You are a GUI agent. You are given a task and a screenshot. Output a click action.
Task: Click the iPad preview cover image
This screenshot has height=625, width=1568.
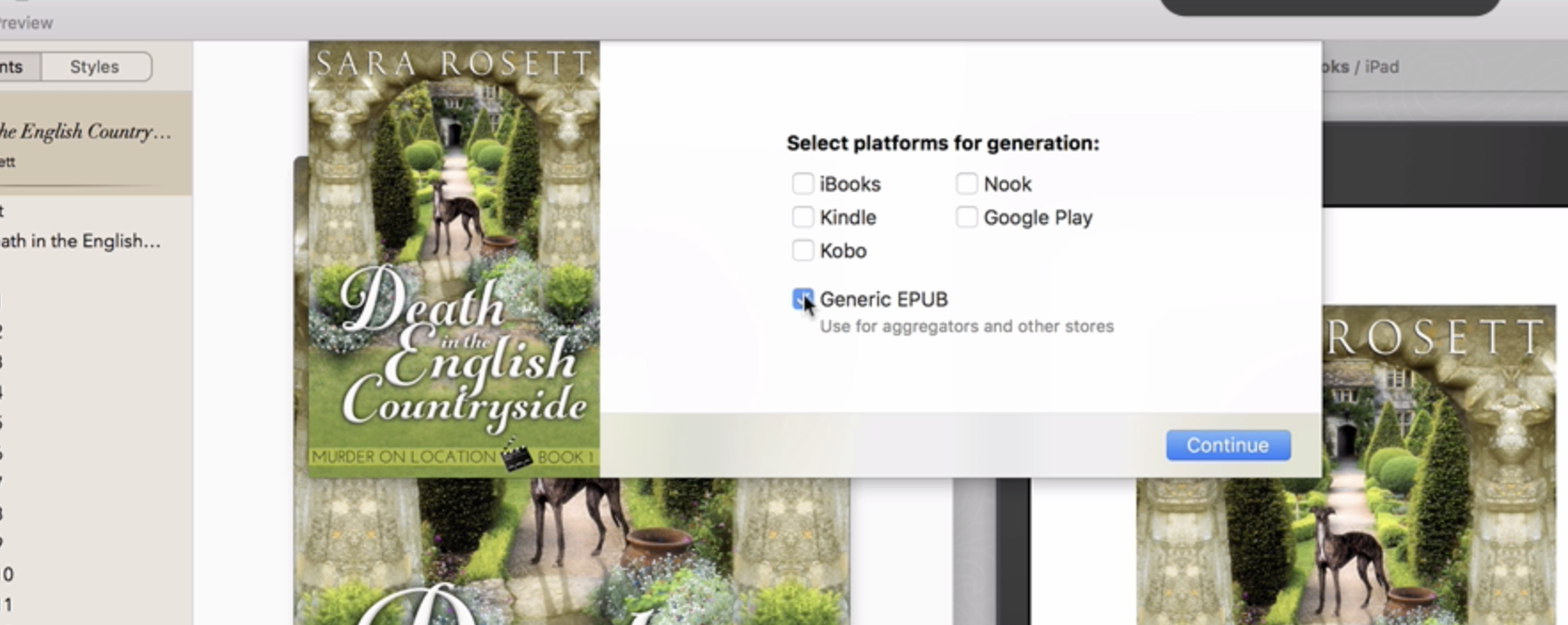click(1345, 465)
